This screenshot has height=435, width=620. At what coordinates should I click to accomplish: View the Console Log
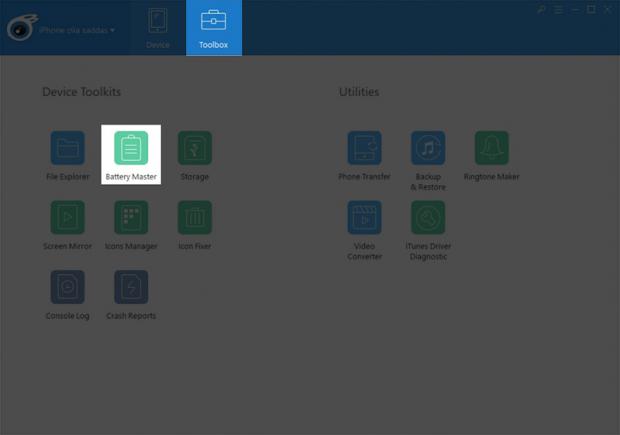click(x=67, y=287)
